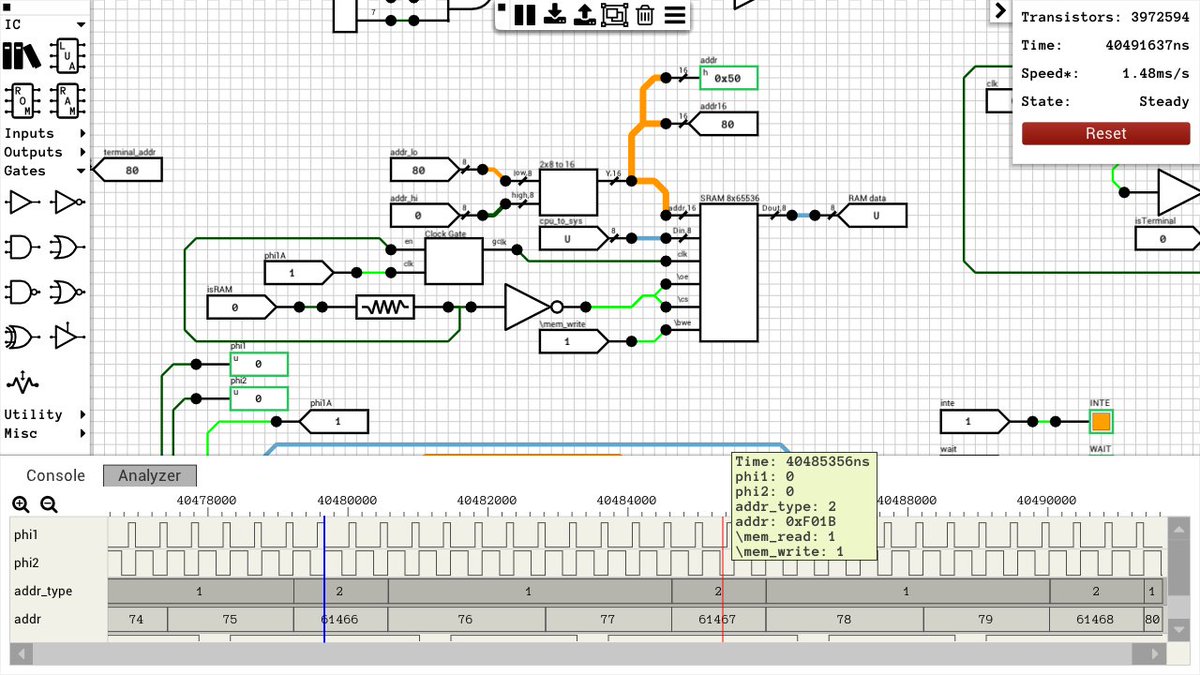Click the analyzer horizontal scrollbar track
Screen dimensions: 1200x675
tap(586, 653)
